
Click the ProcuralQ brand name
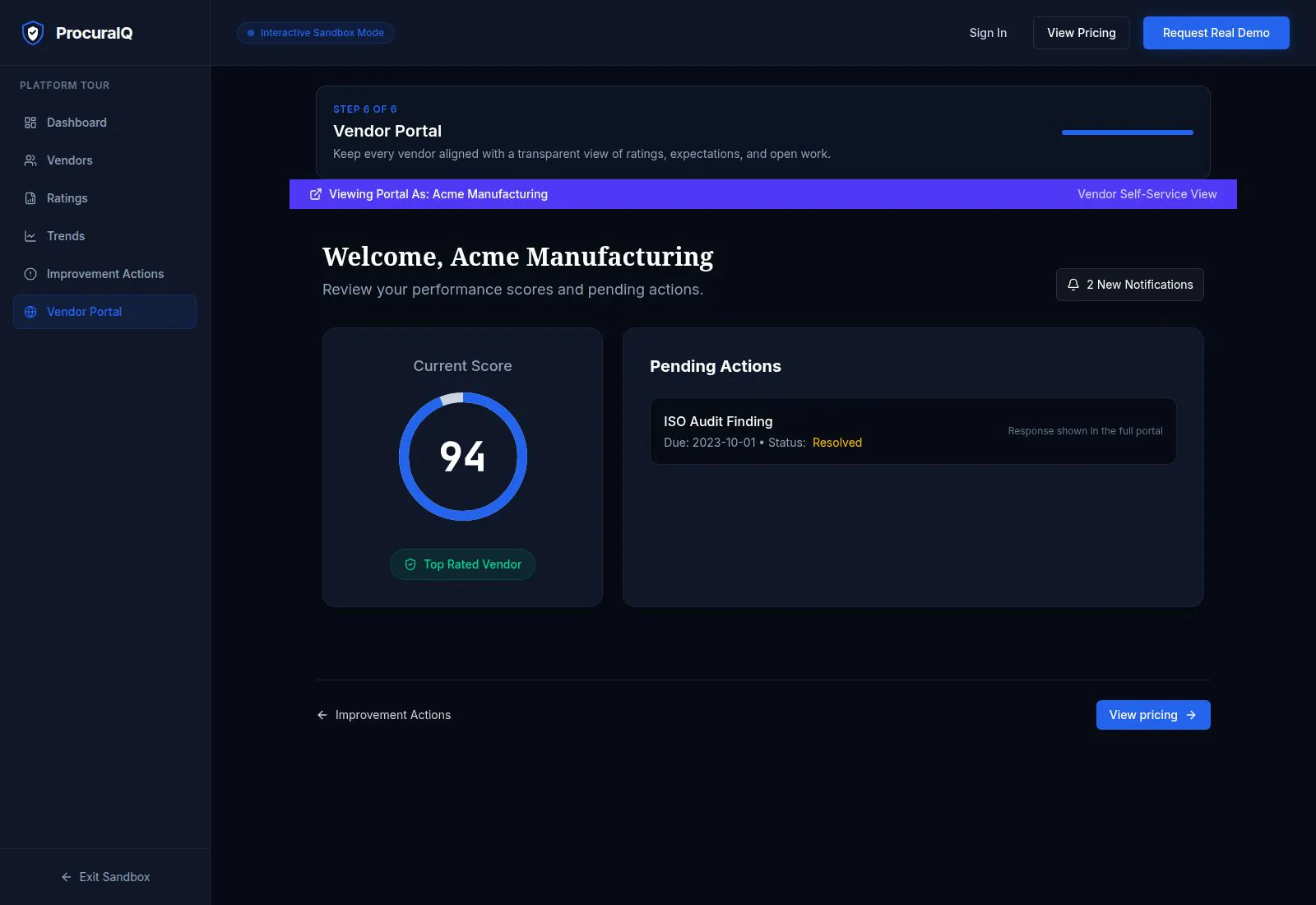[95, 33]
